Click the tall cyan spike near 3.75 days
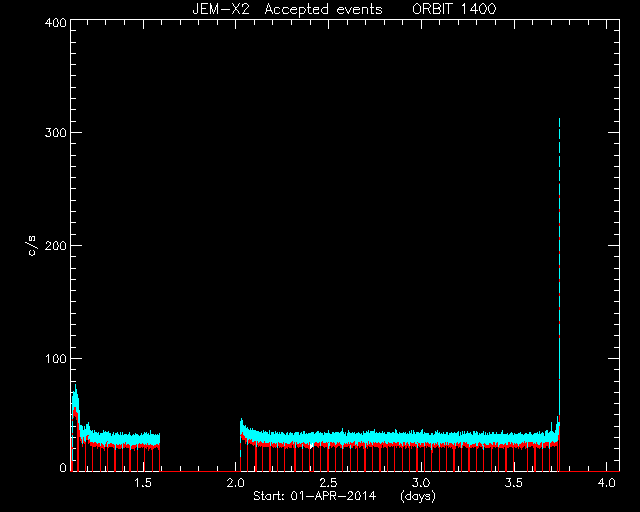Screen dimensions: 640x512 pyautogui.click(x=559, y=269)
